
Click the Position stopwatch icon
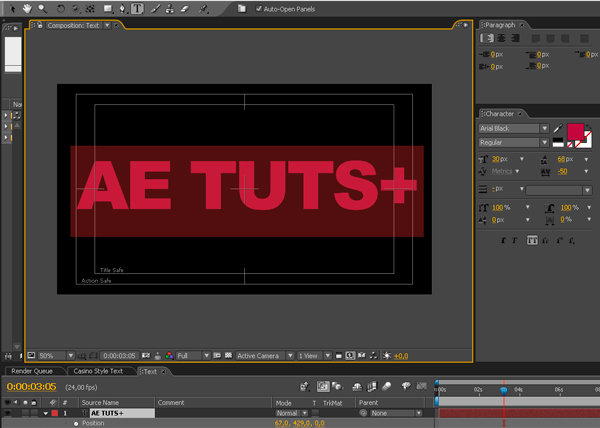point(76,423)
